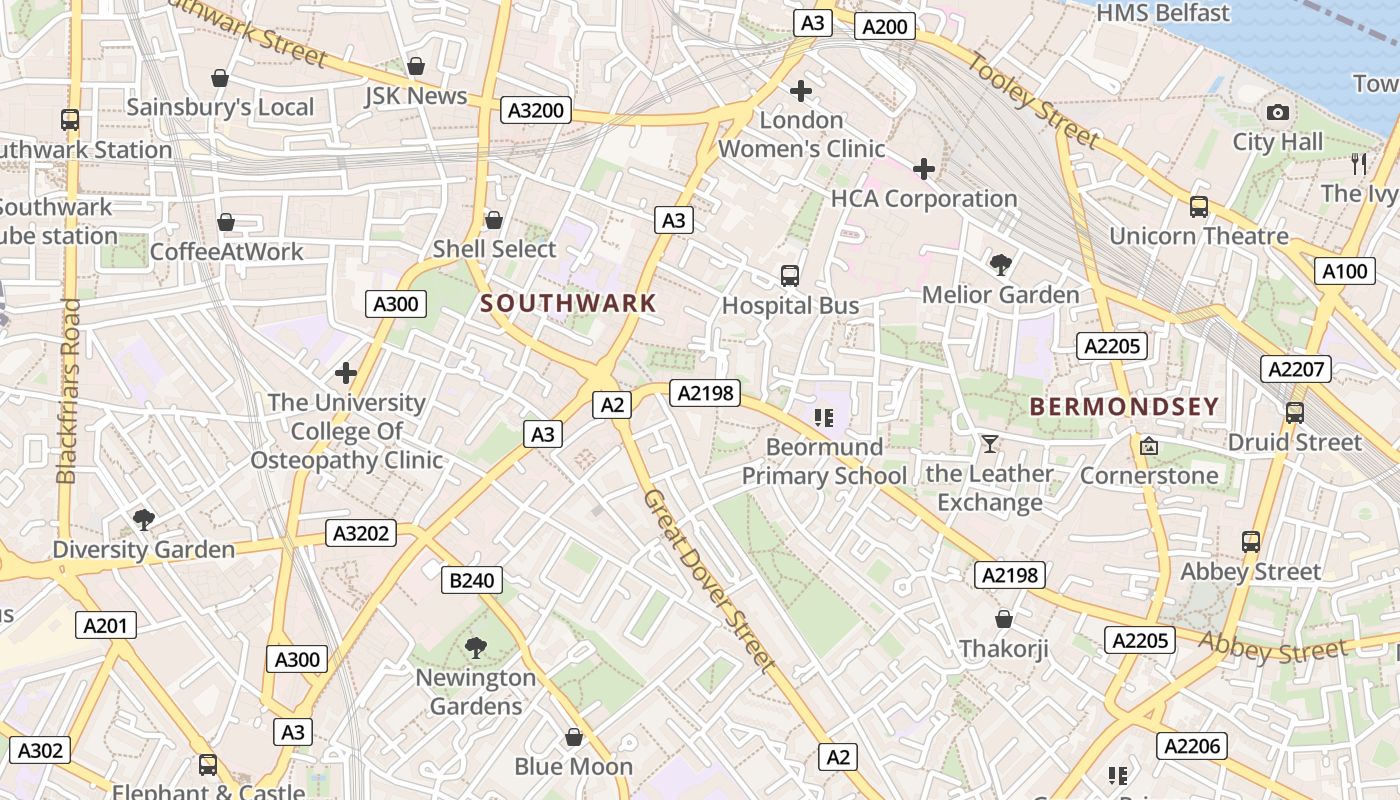Select the Unicorn Theatre bus stop icon

point(1198,207)
